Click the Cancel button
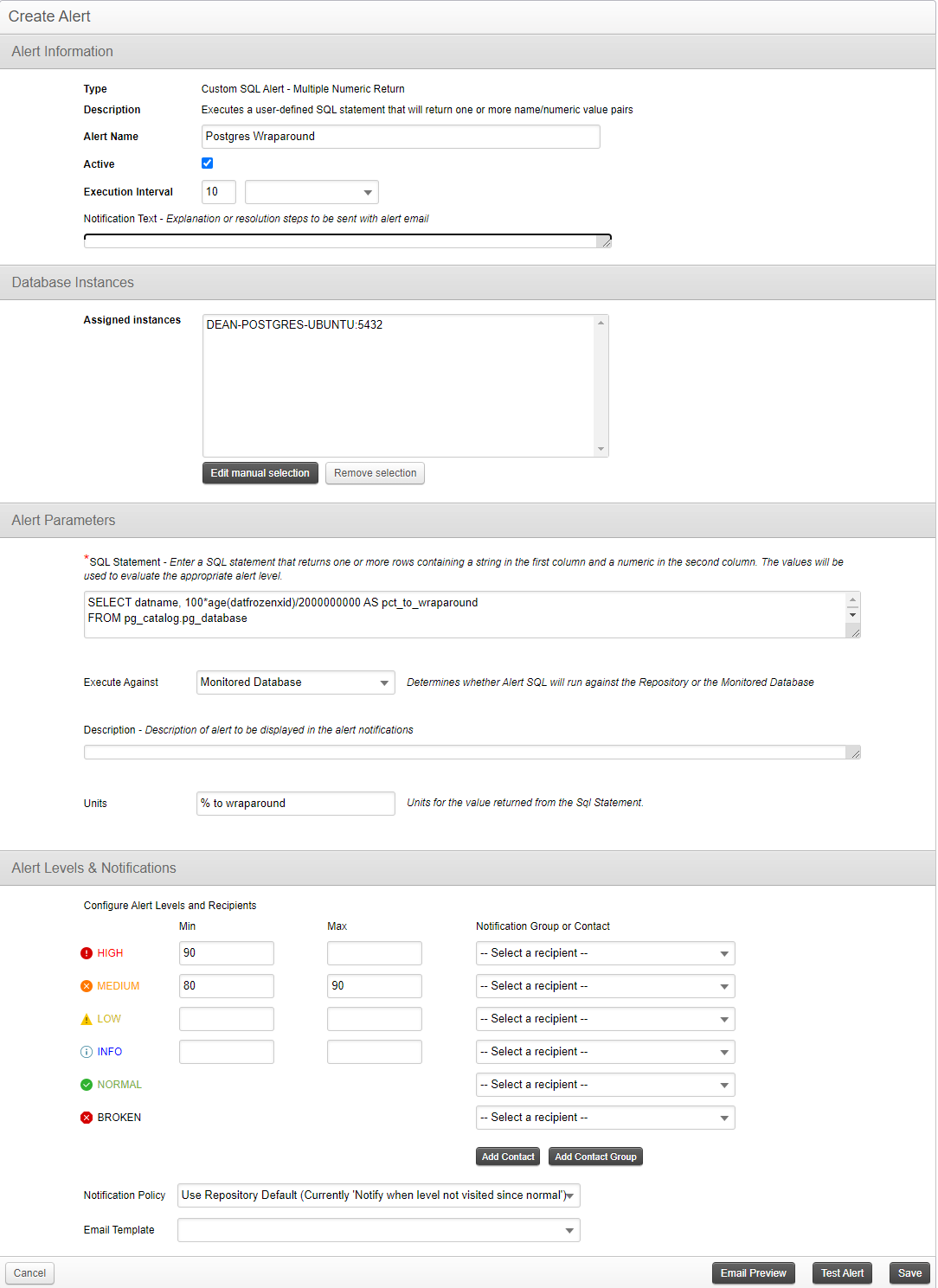Screen dimensions: 938x1288 point(30,1273)
